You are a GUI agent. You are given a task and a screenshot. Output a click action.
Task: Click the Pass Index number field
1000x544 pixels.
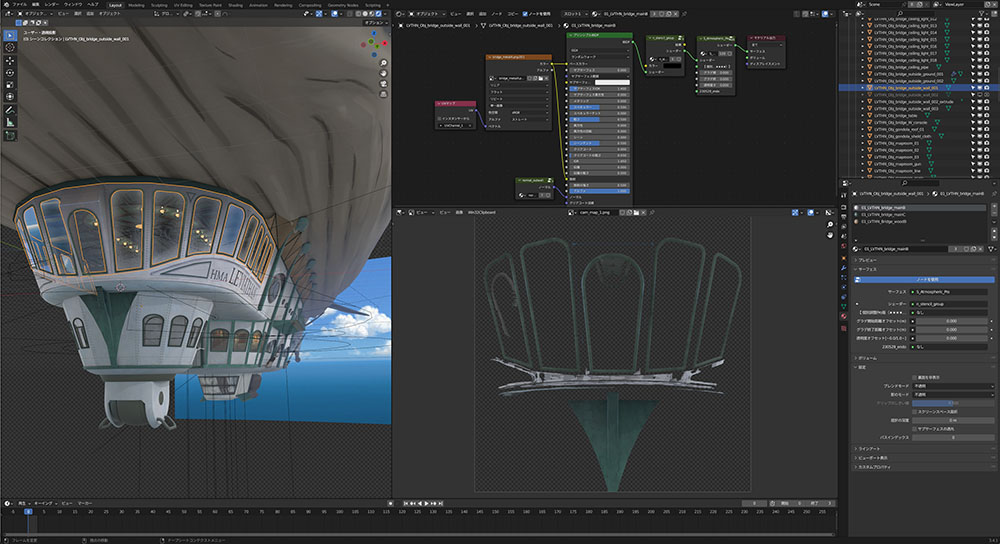point(953,437)
